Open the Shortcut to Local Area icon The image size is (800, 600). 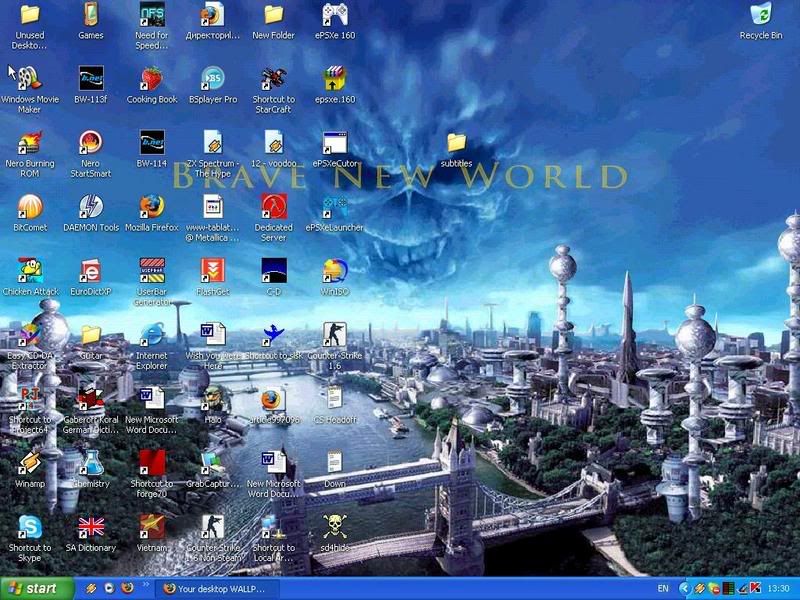point(273,527)
